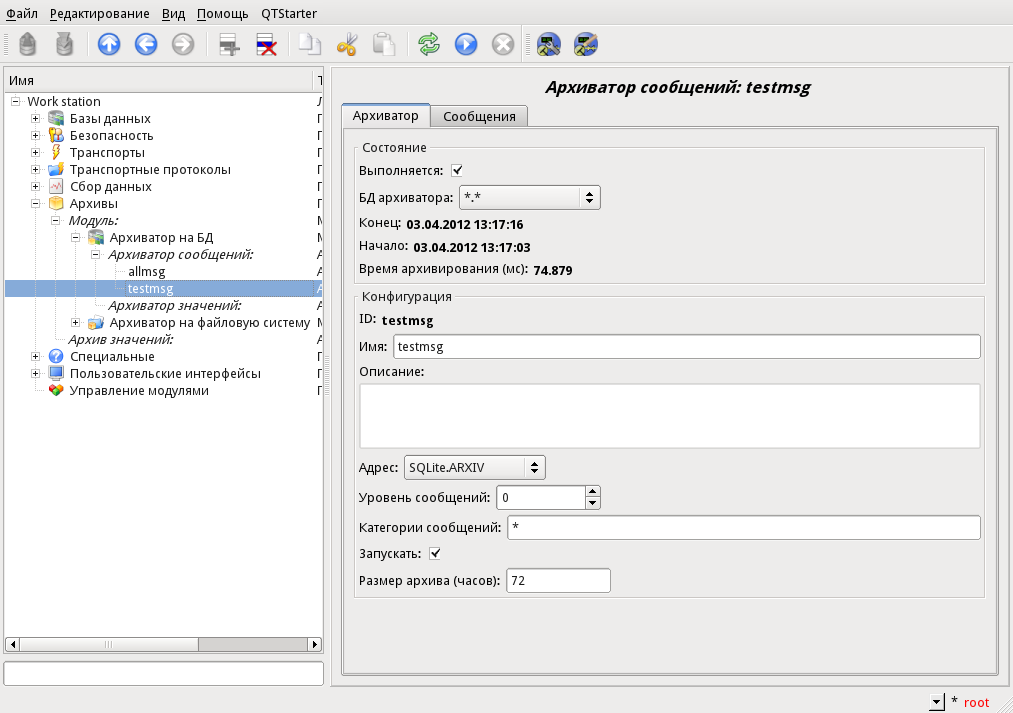This screenshot has height=713, width=1013.
Task: Expand the Базы данных tree node
Action: click(36, 118)
